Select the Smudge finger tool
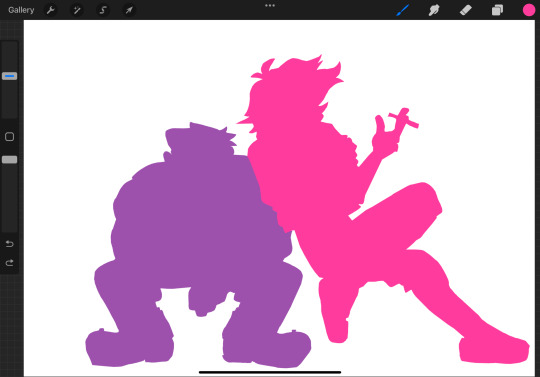 point(434,10)
